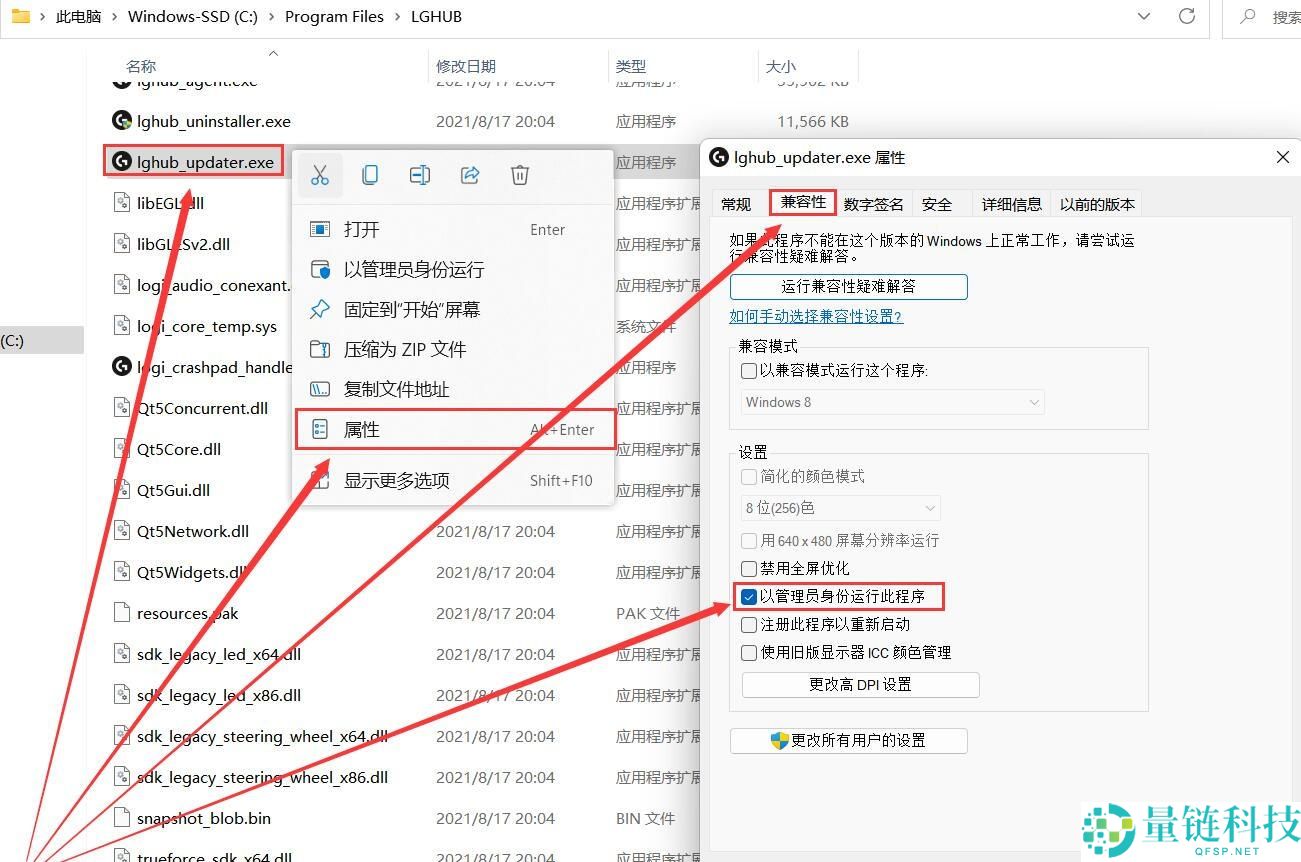Toggle 使用旧版显示器 ICC 颜色管理 checkbox
The image size is (1301, 862).
tap(748, 652)
